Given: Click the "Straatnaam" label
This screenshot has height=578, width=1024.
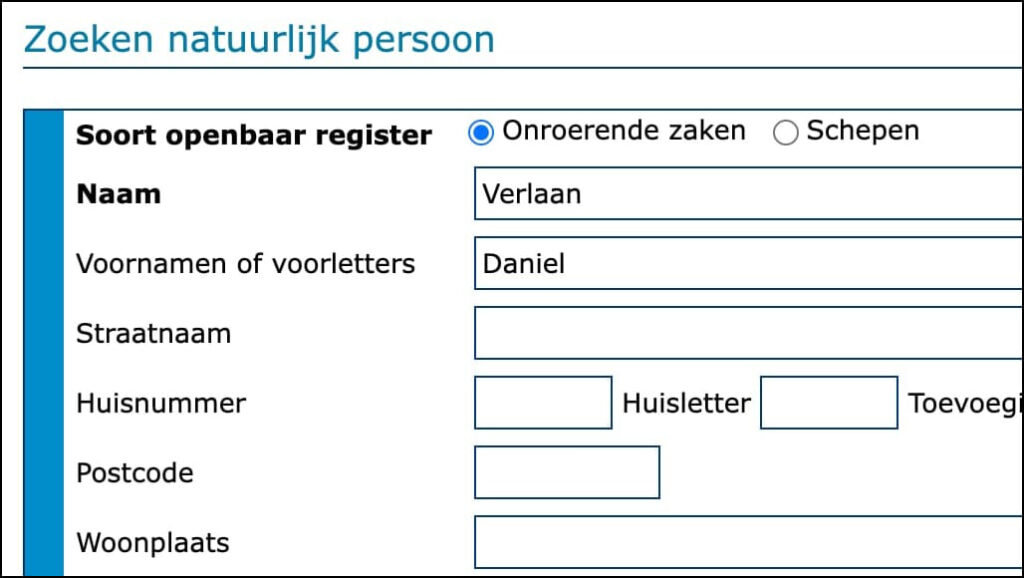Looking at the screenshot, I should point(153,334).
